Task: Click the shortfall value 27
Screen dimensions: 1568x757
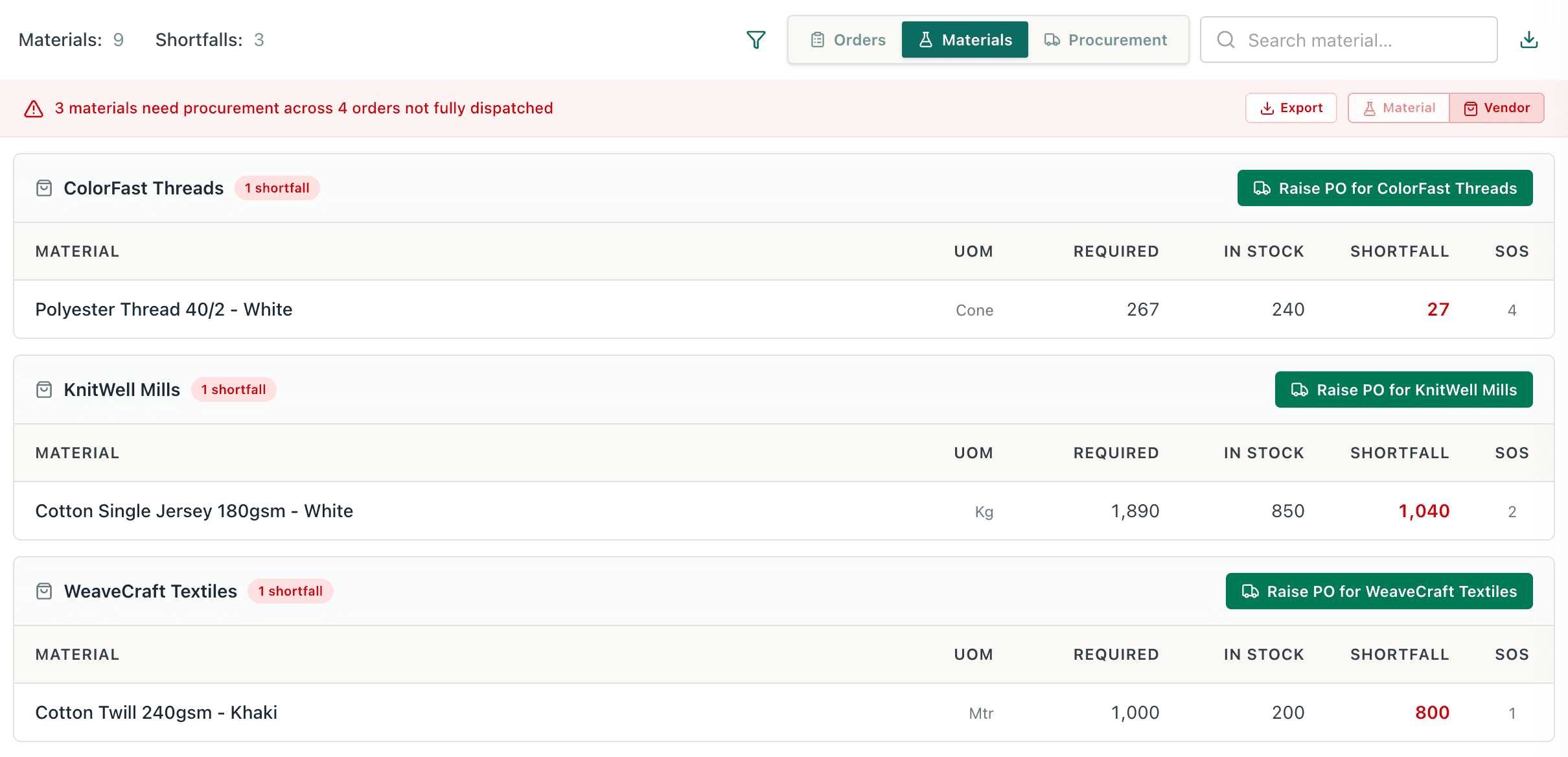Action: point(1438,310)
